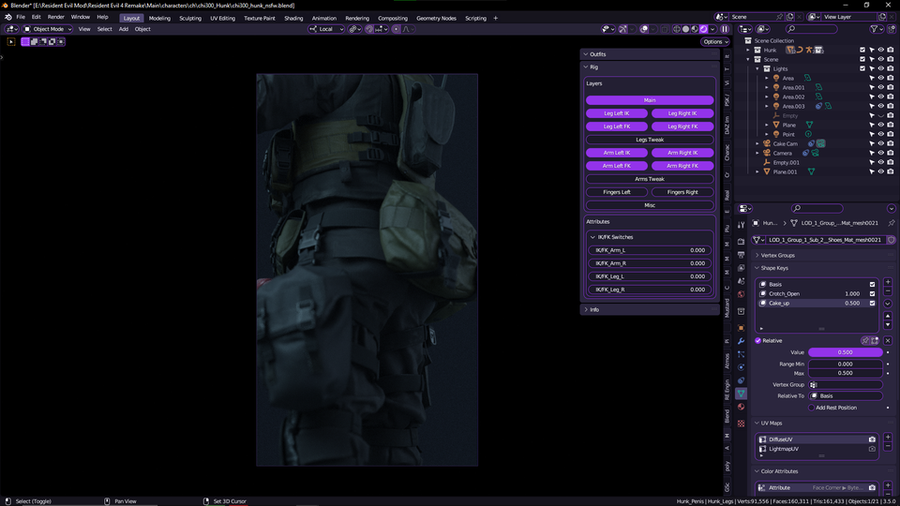Open the Render menu
This screenshot has width=900, height=506.
click(56, 17)
